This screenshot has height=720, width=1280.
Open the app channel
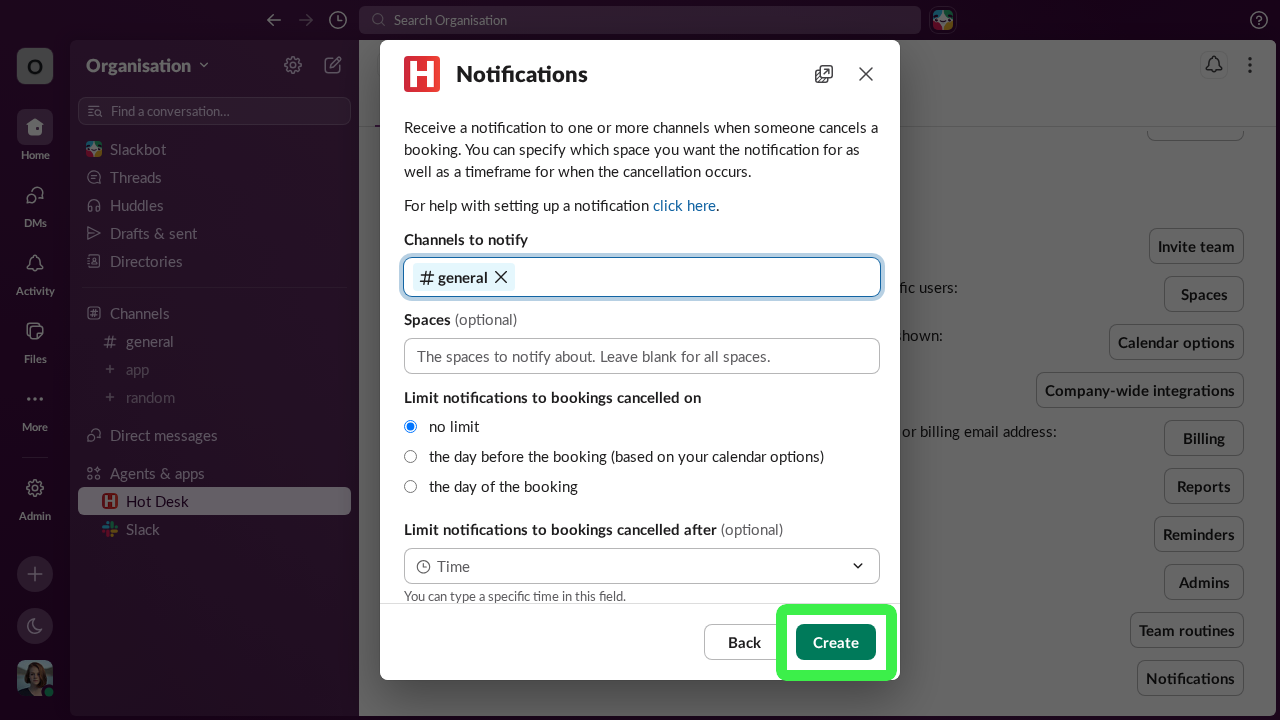[x=214, y=369]
